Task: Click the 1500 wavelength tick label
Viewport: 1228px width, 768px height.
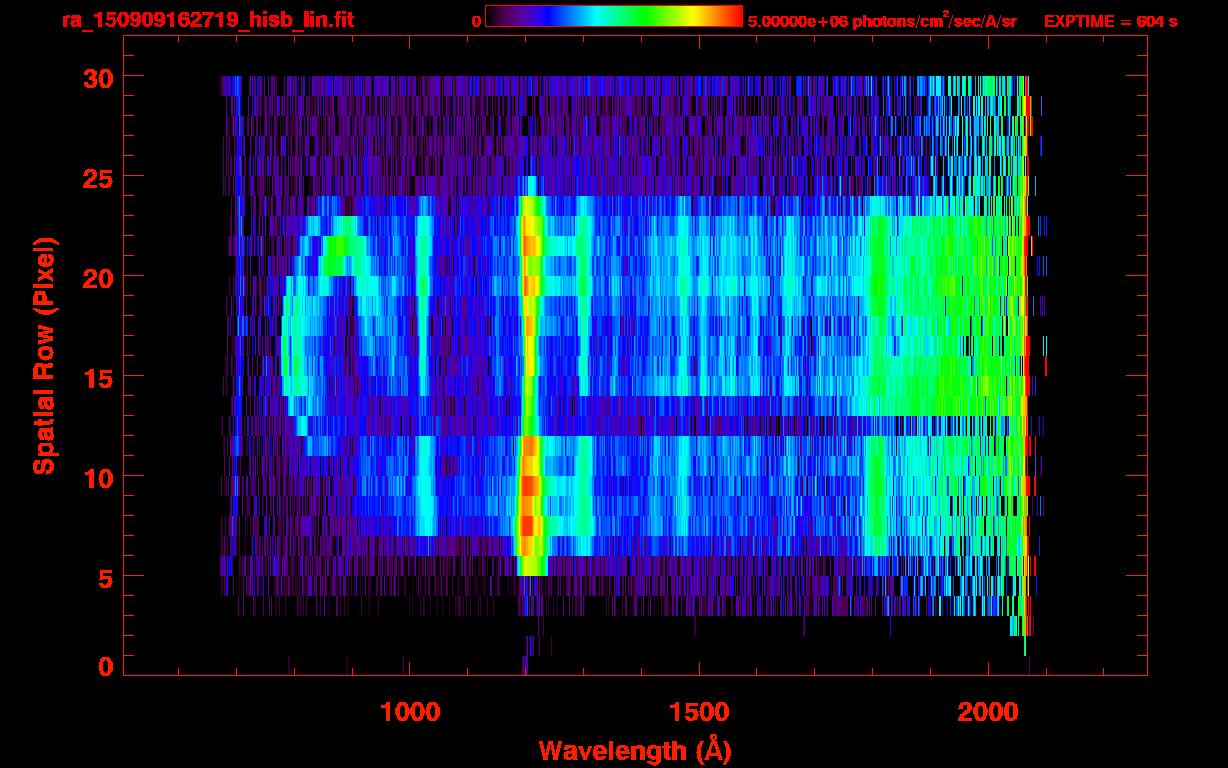Action: tap(699, 712)
